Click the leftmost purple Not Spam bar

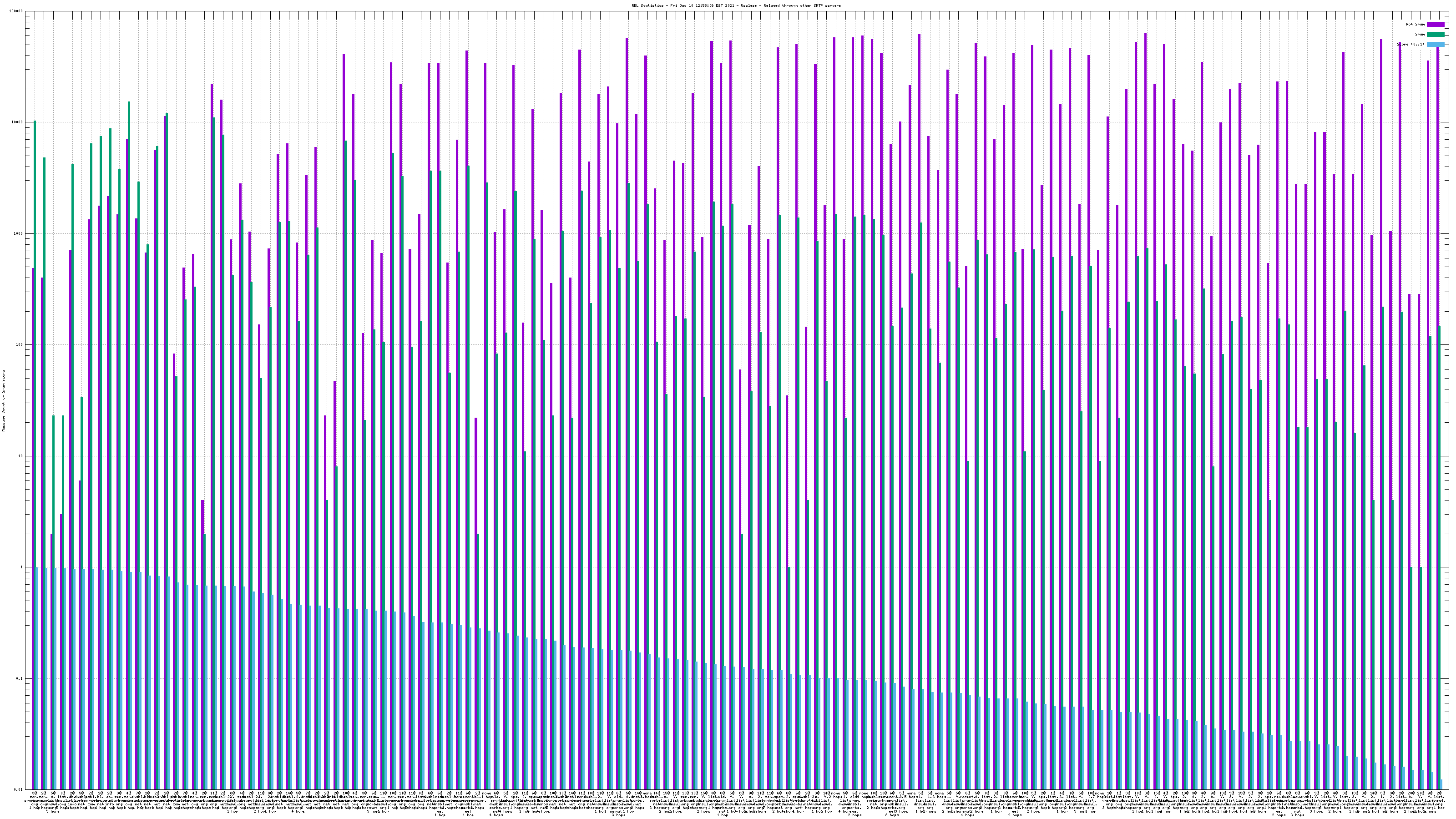(33, 509)
